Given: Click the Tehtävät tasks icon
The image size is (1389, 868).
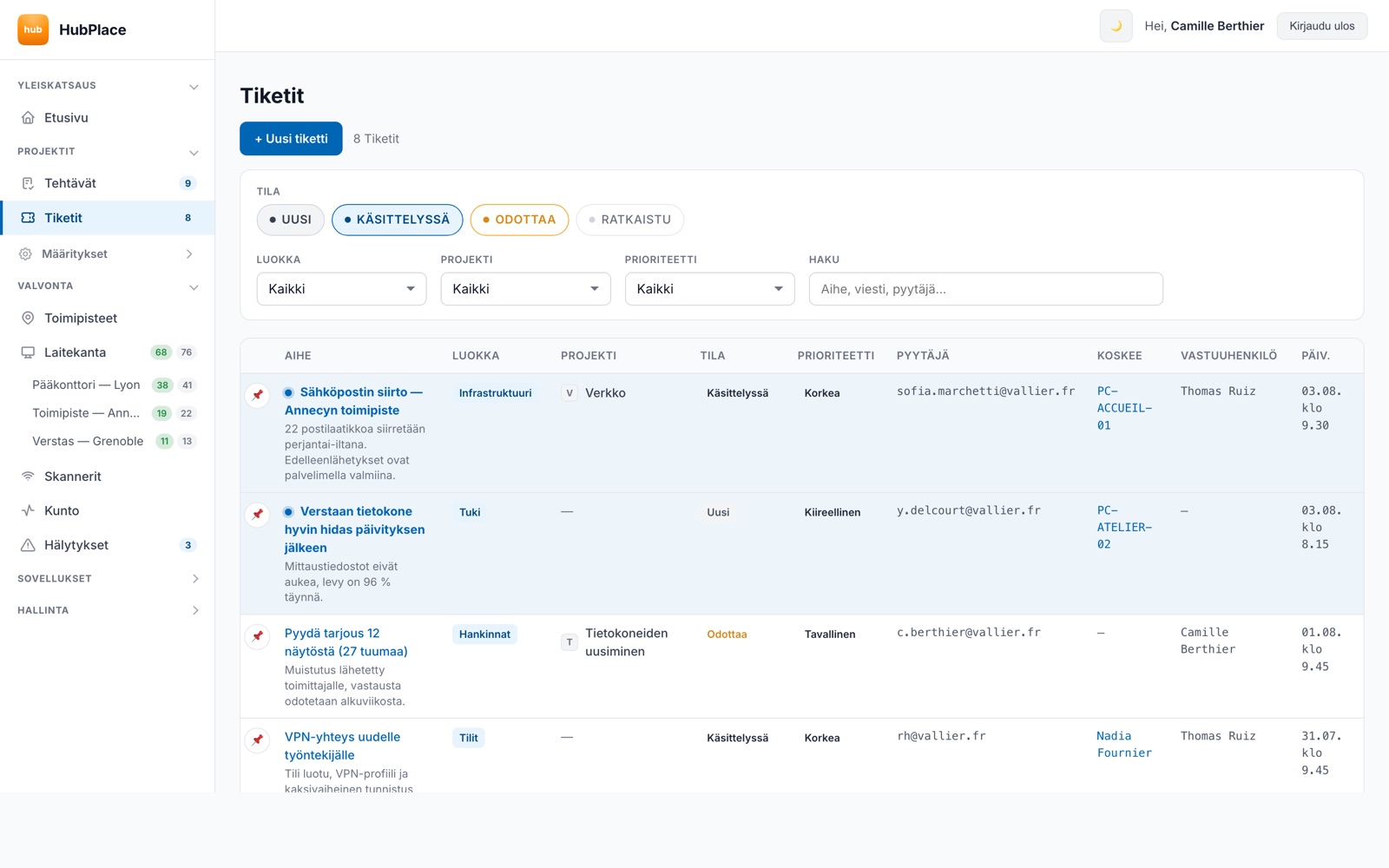Looking at the screenshot, I should click(x=28, y=183).
